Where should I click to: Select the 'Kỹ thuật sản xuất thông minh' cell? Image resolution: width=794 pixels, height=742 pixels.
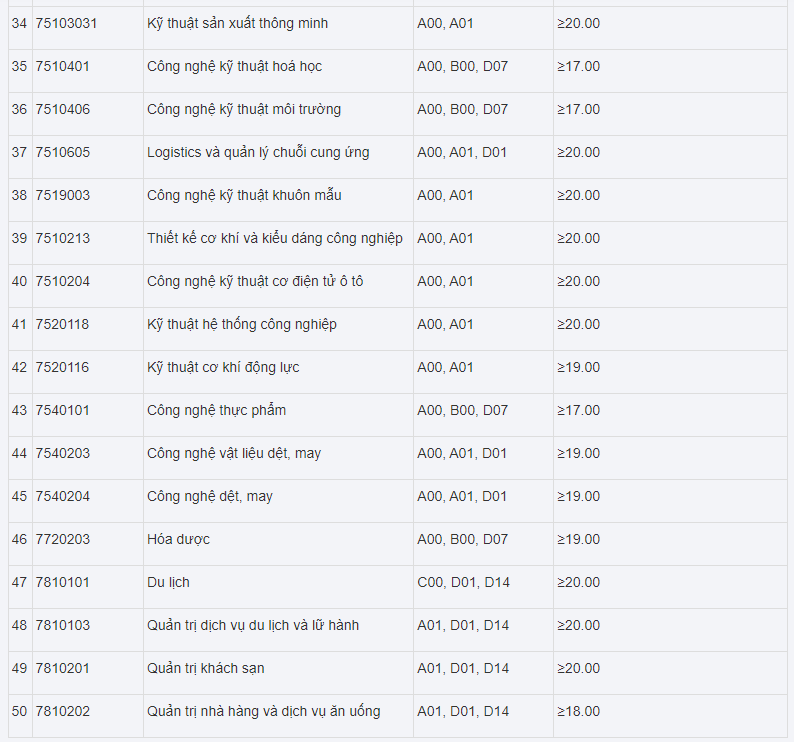point(237,23)
